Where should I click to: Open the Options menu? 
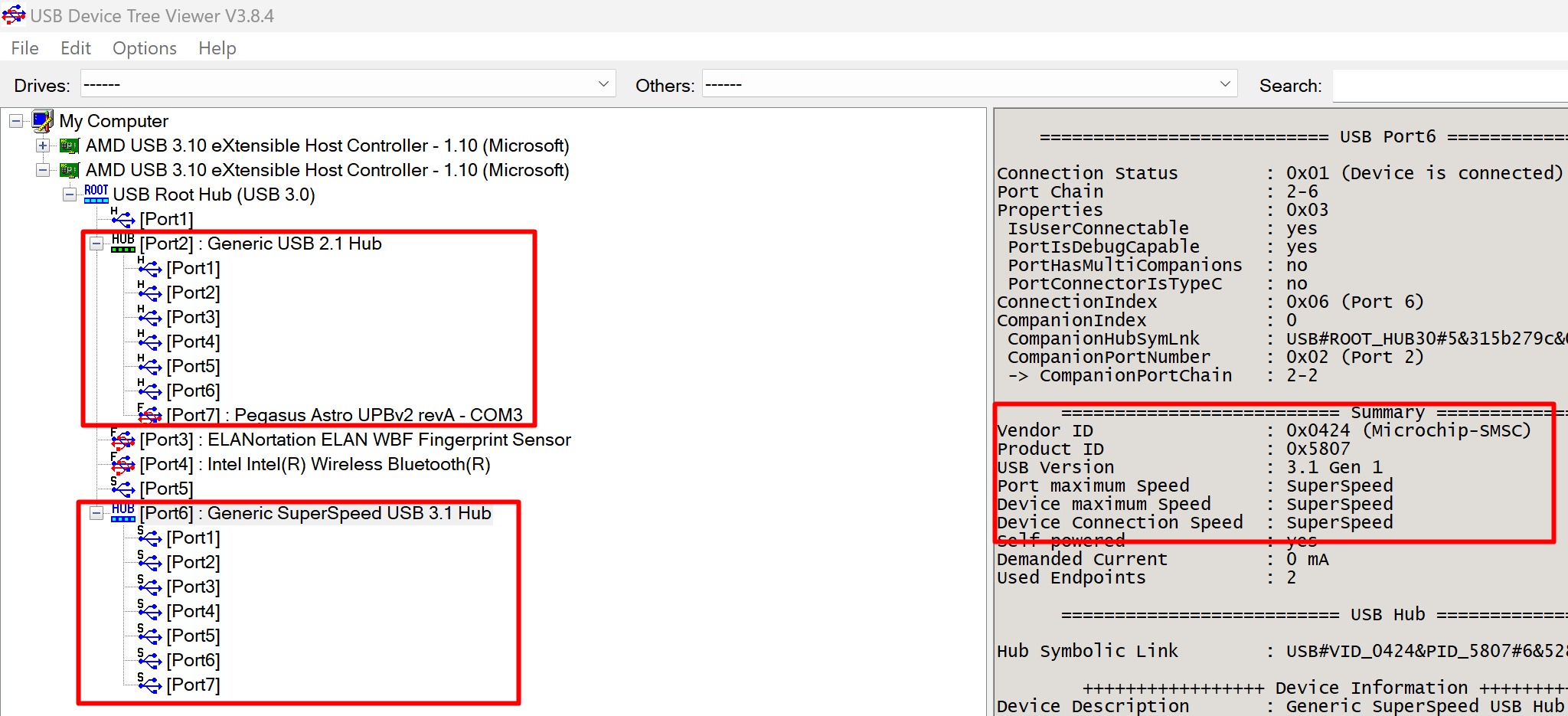coord(144,48)
